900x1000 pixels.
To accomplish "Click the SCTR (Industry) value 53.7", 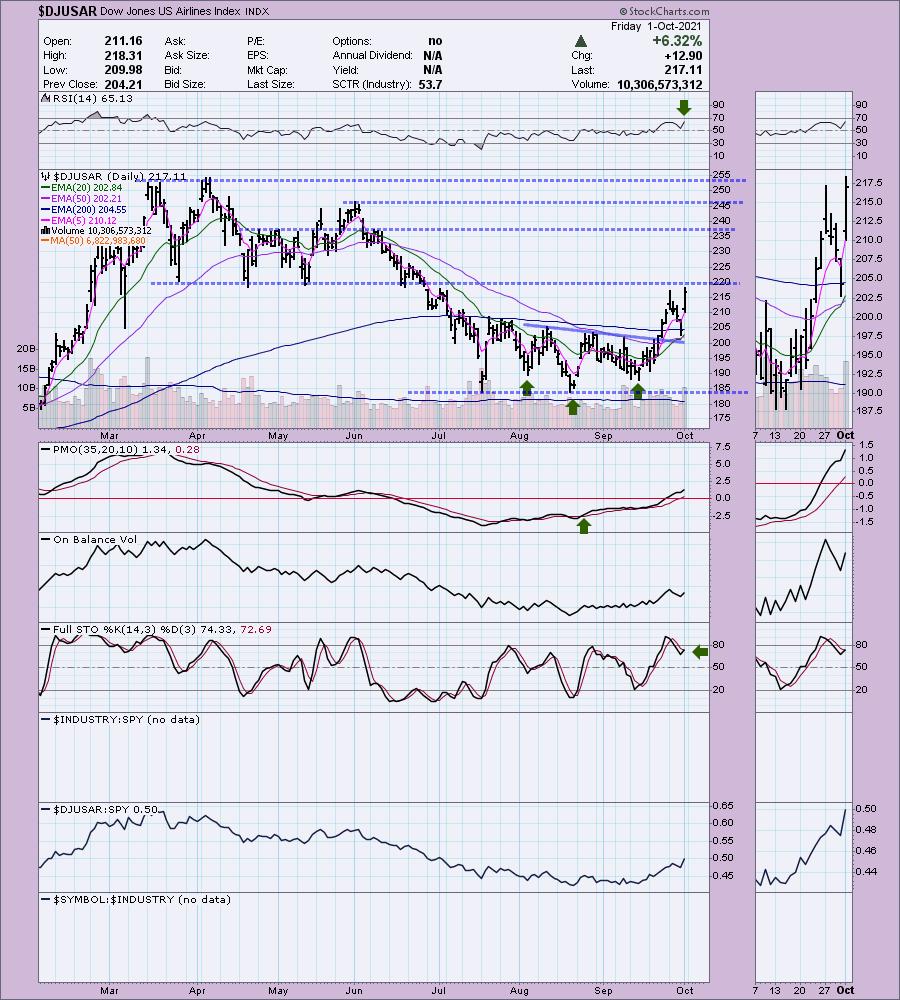I will click(431, 85).
